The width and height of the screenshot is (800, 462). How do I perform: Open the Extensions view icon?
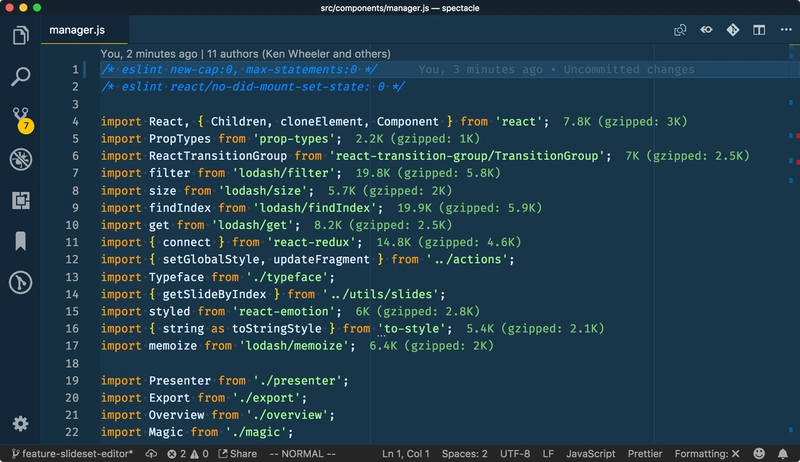pos(20,200)
